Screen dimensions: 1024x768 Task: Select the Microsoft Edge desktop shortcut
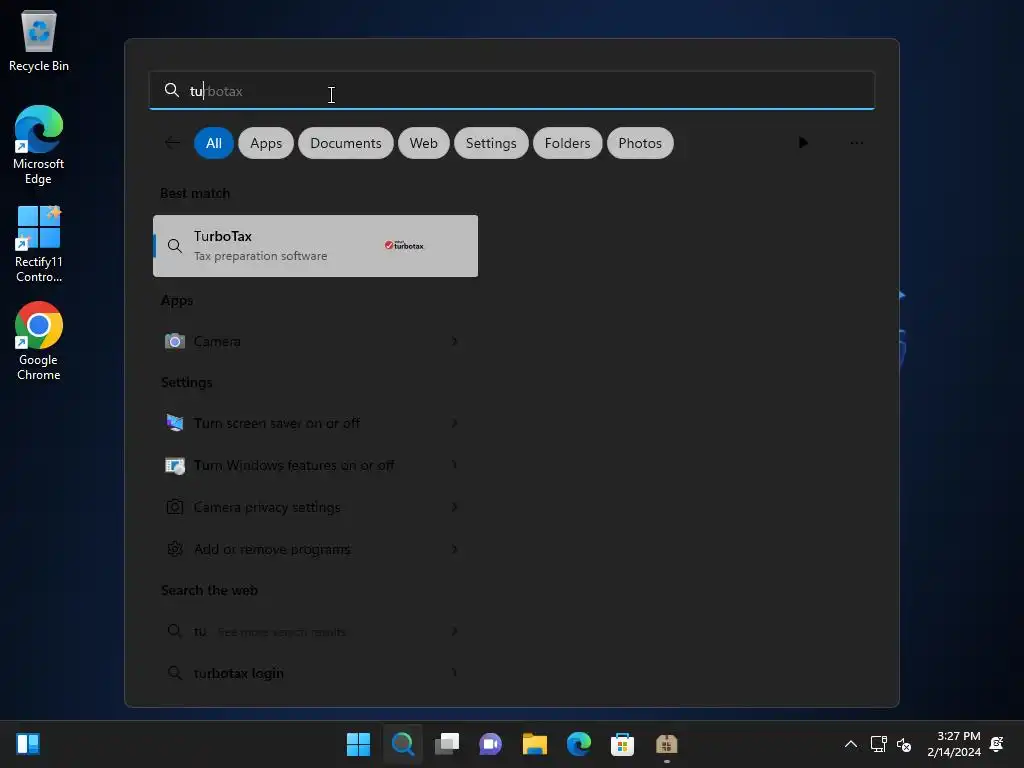pos(39,145)
